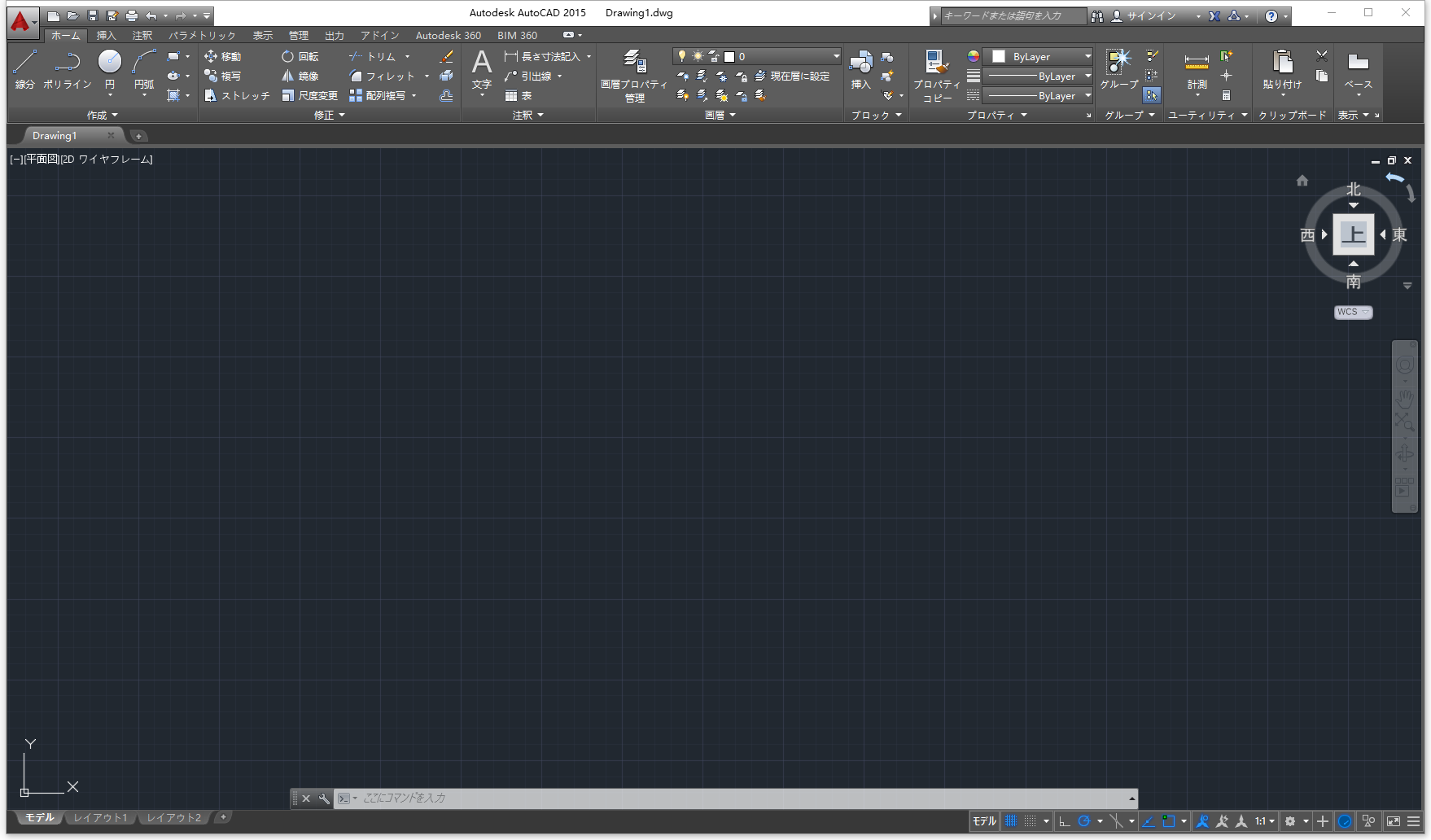
Task: Open the ByLayer color dropdown
Action: (1039, 56)
